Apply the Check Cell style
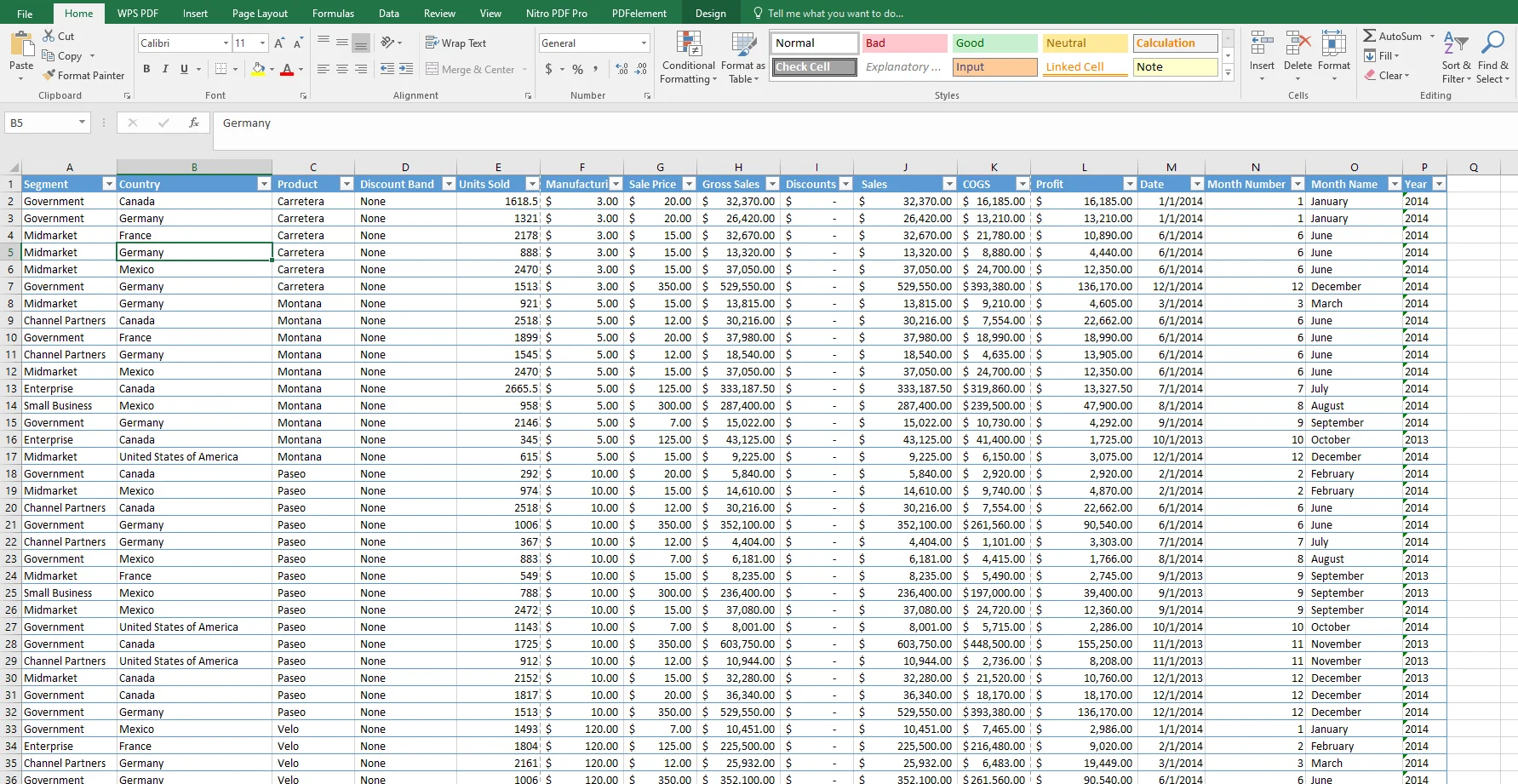The height and width of the screenshot is (784, 1518). 815,66
